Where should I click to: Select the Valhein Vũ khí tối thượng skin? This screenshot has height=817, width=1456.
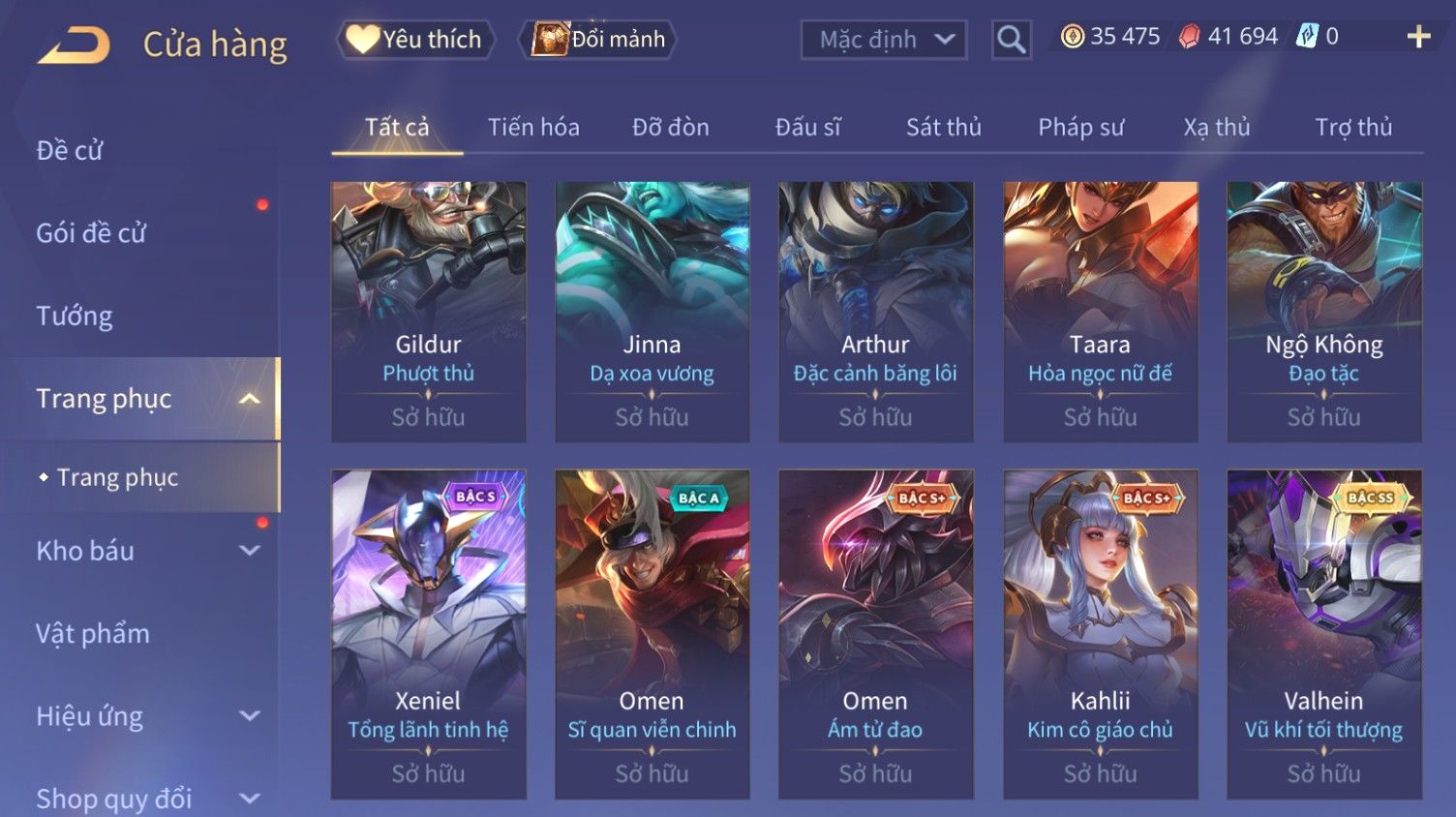tap(1324, 635)
